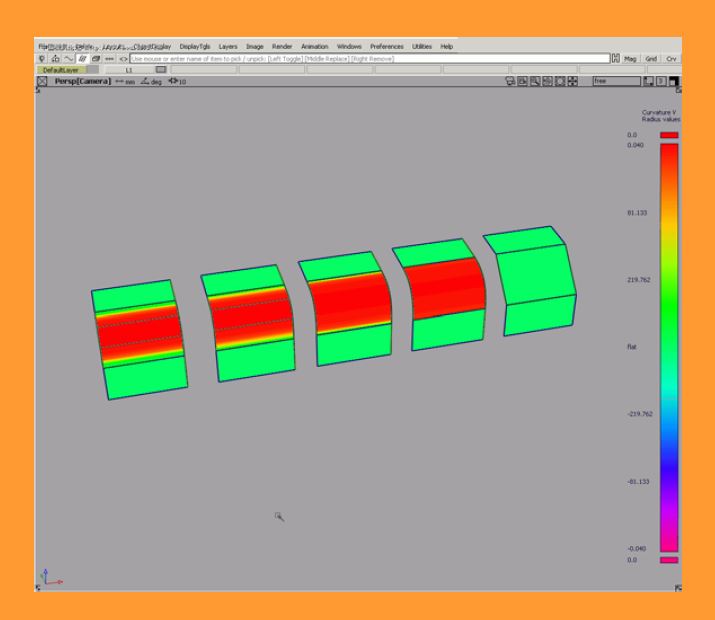This screenshot has width=715, height=620.
Task: Click the four-arrows maximize view icon
Action: pos(573,81)
